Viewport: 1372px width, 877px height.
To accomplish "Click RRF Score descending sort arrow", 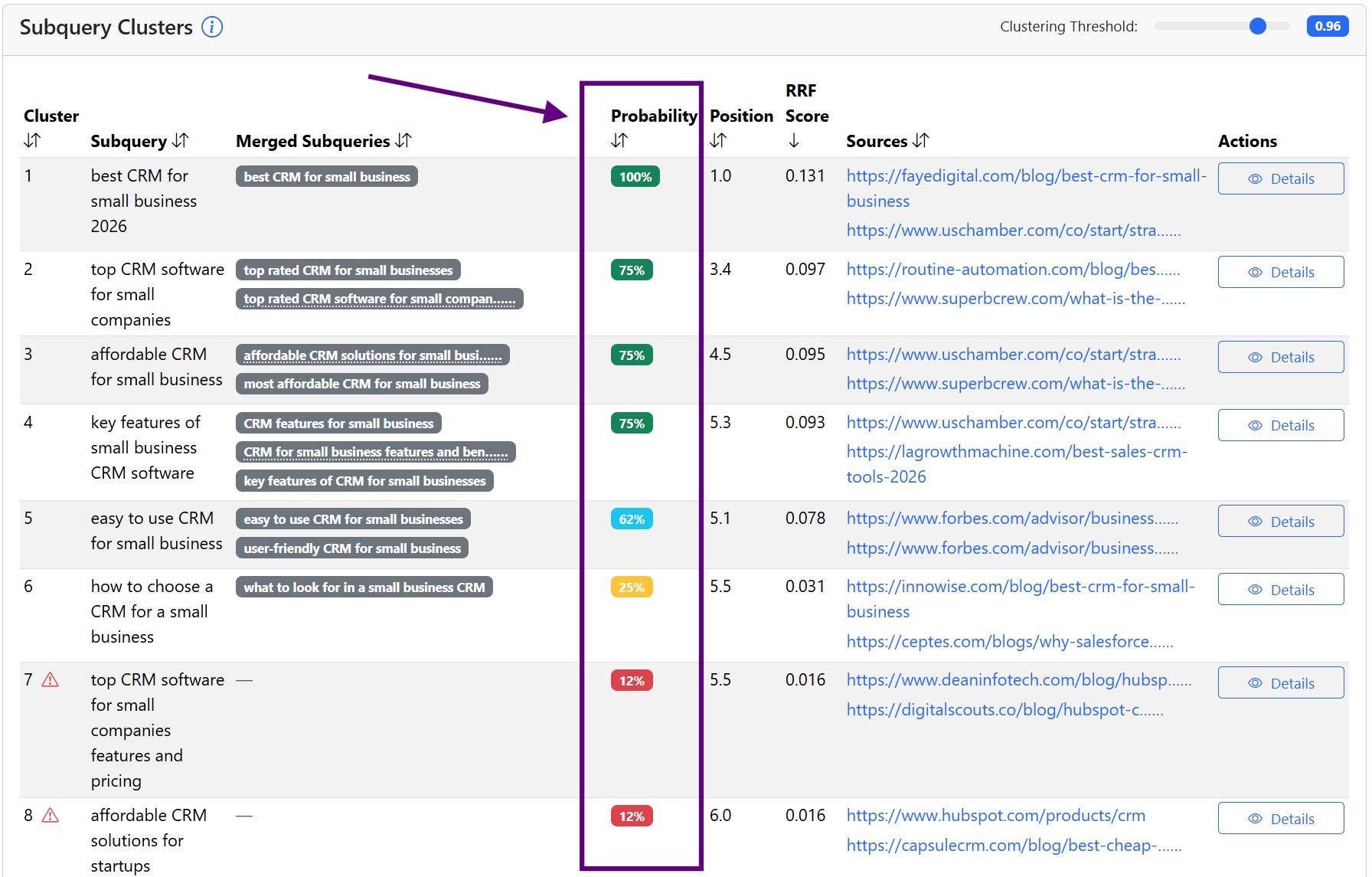I will [x=794, y=141].
